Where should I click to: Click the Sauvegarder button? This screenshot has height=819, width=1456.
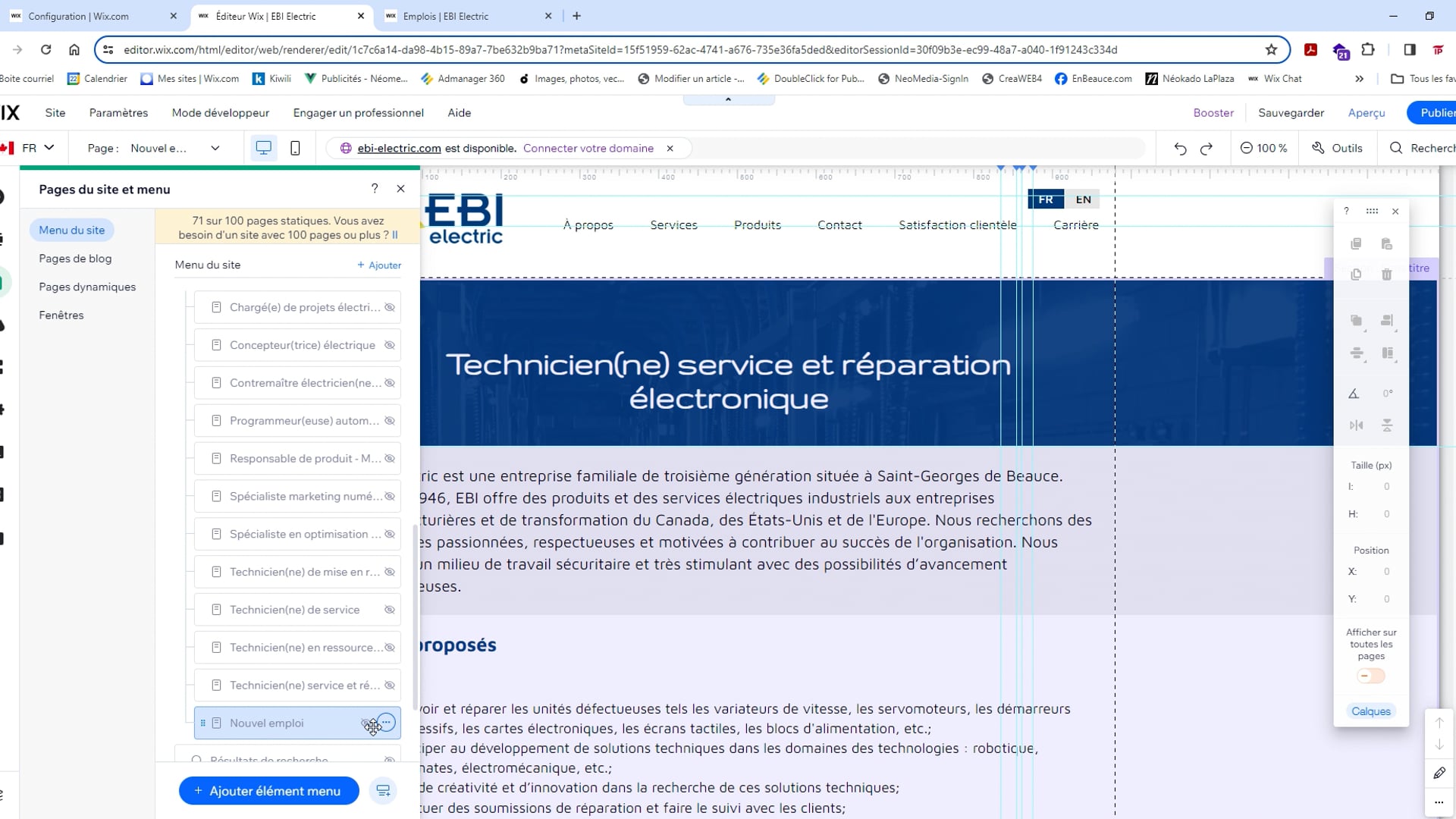coord(1291,113)
